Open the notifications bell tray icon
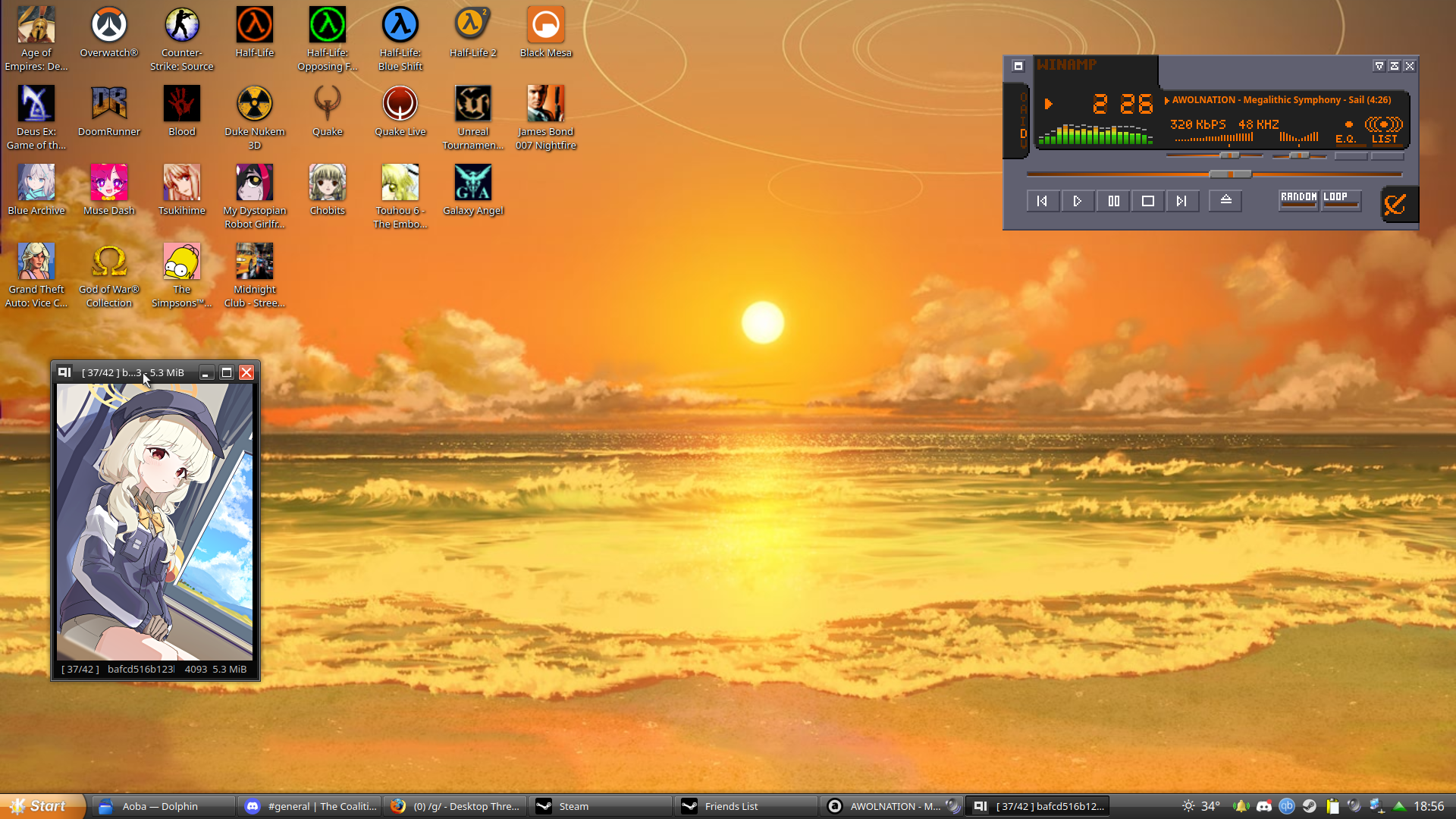This screenshot has width=1456, height=819. 1241,806
